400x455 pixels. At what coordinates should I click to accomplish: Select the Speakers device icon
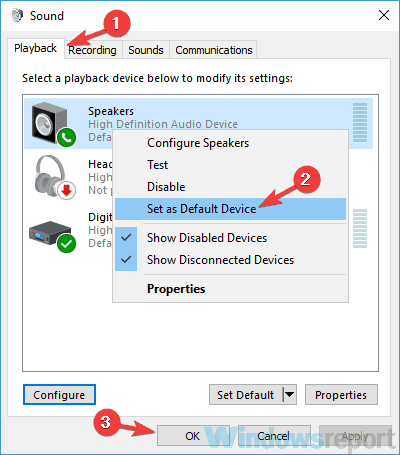point(53,124)
